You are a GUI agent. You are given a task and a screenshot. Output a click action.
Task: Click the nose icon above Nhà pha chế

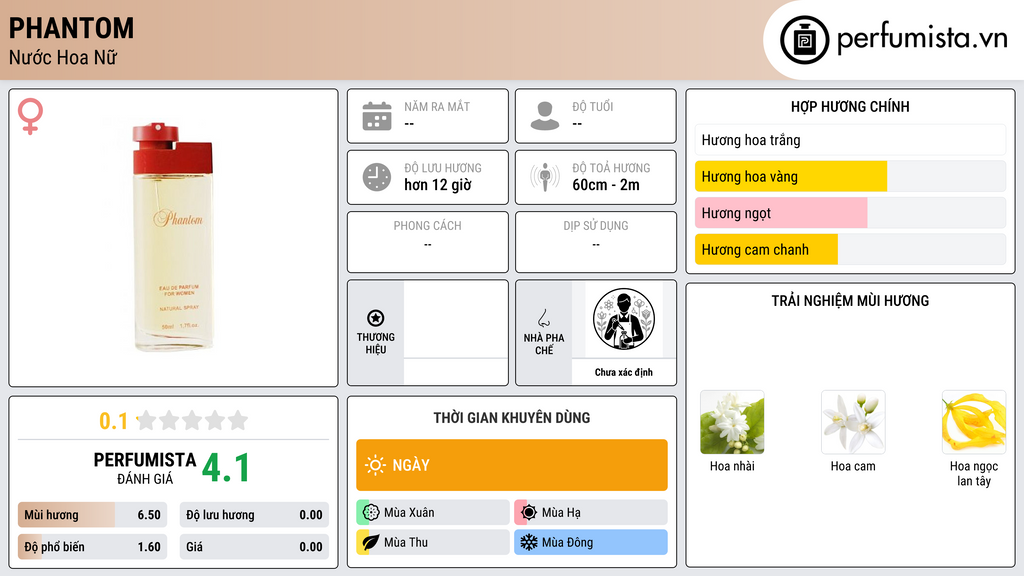coord(543,318)
